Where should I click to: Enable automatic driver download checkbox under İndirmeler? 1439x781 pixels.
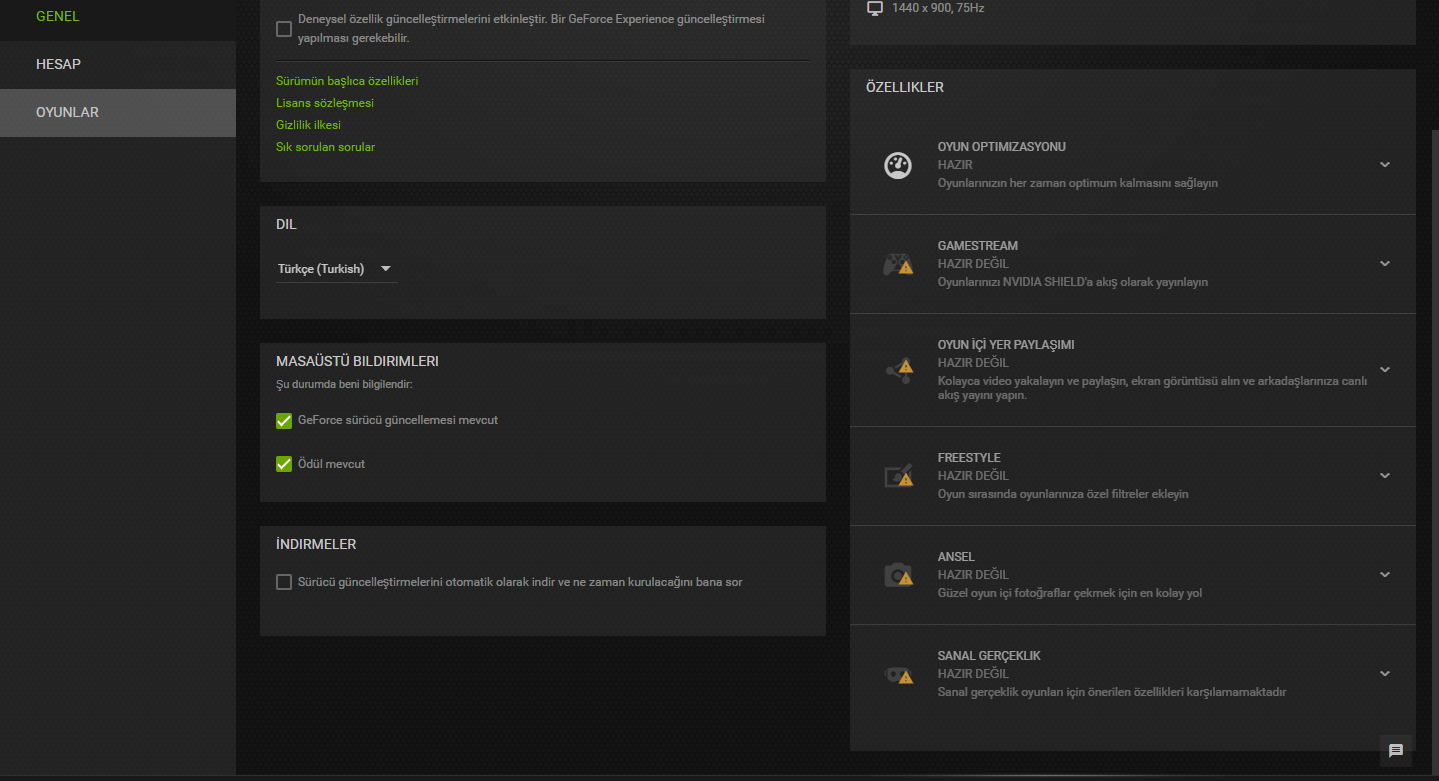point(284,582)
